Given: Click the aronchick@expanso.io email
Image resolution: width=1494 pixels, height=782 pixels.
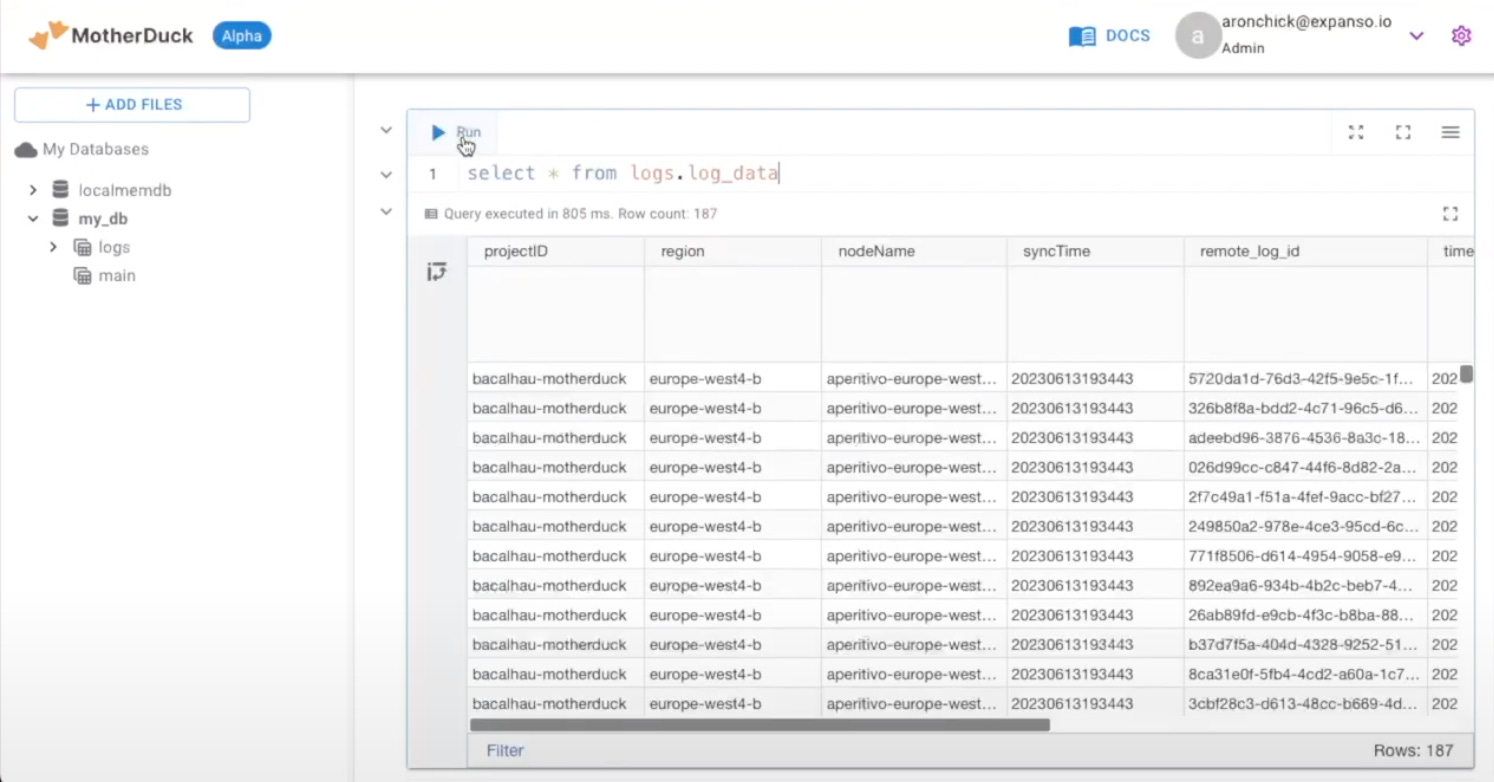Looking at the screenshot, I should 1306,22.
